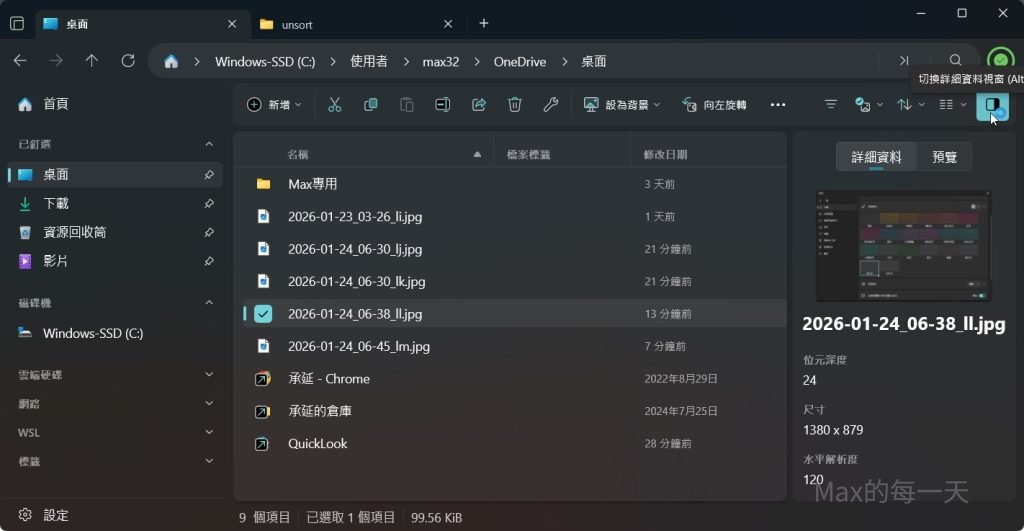Open the 新增 dropdown

[274, 105]
